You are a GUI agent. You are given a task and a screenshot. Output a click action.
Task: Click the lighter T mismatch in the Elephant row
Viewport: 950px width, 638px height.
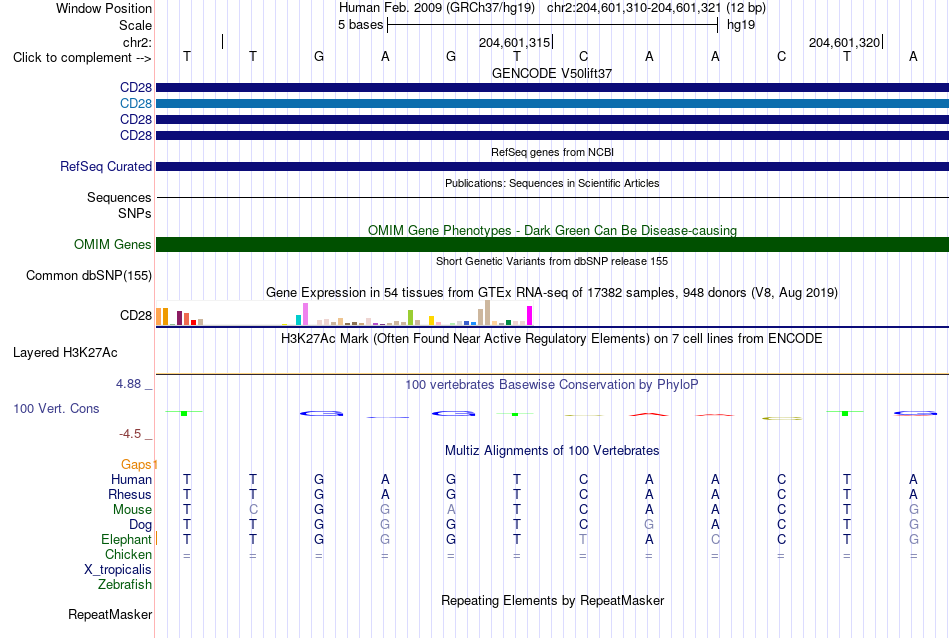tap(583, 539)
